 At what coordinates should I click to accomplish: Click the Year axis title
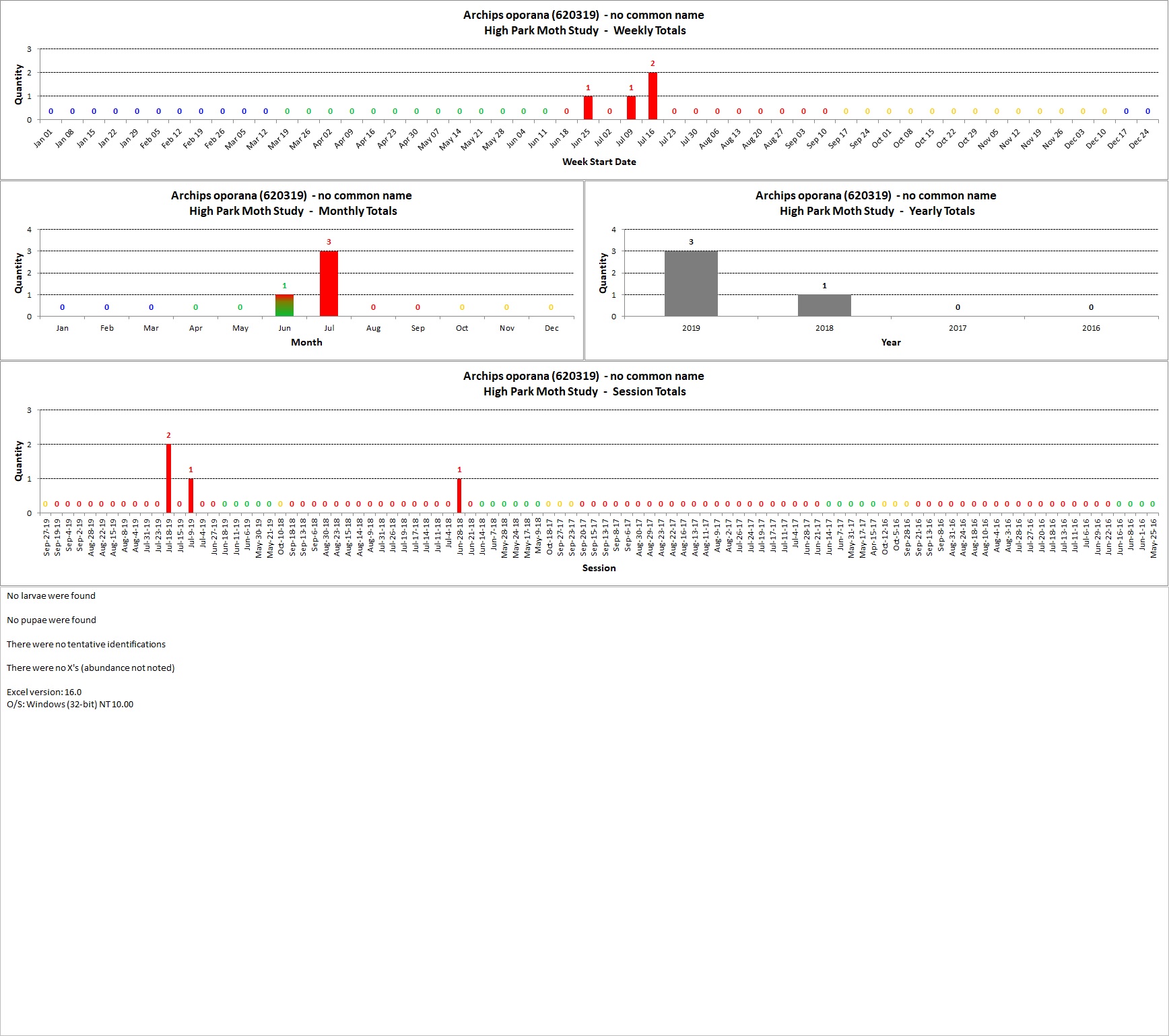pyautogui.click(x=891, y=342)
